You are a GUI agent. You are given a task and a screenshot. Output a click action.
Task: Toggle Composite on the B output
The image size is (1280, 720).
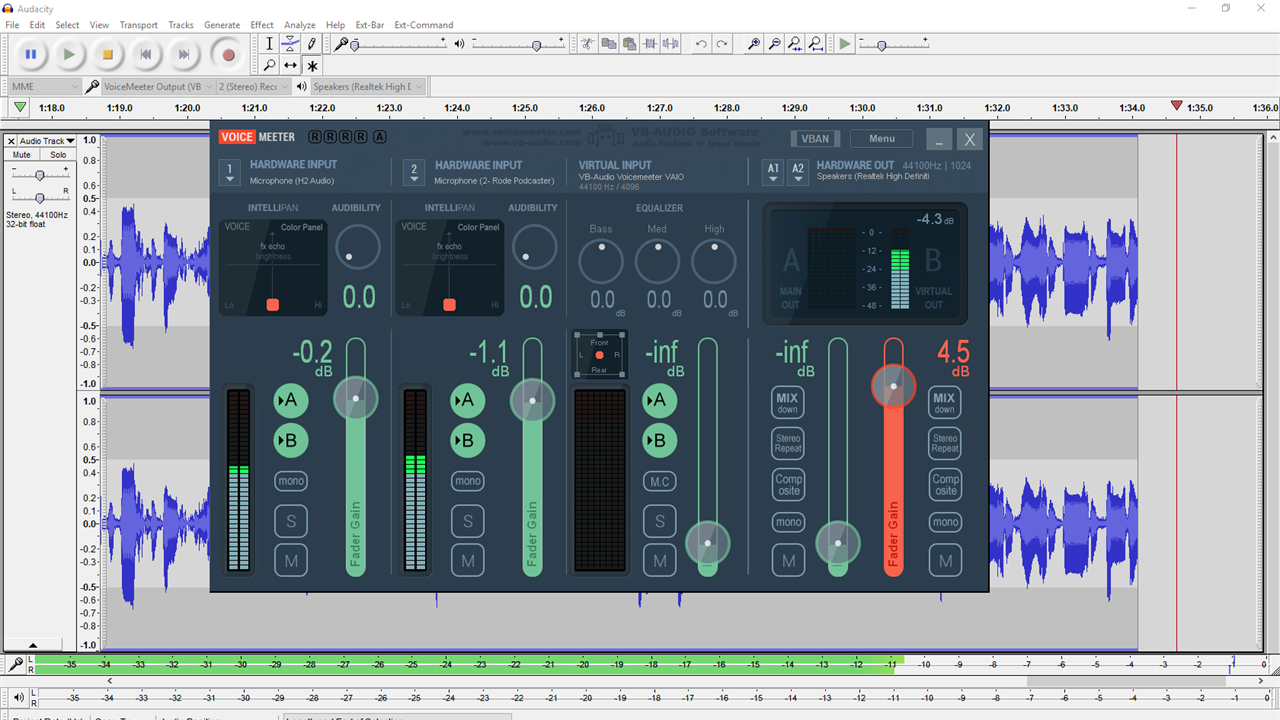click(945, 485)
